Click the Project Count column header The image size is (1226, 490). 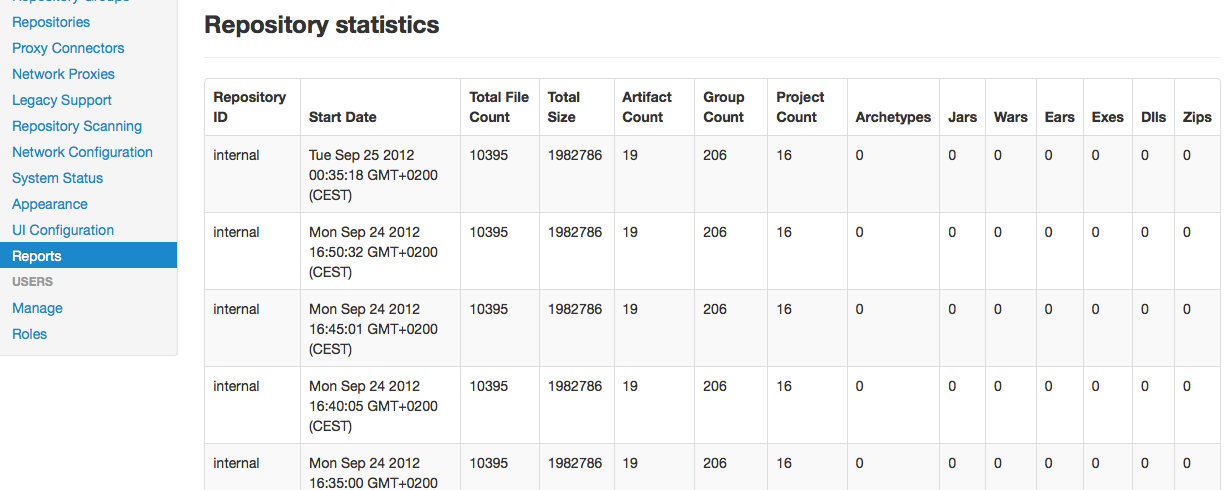800,107
